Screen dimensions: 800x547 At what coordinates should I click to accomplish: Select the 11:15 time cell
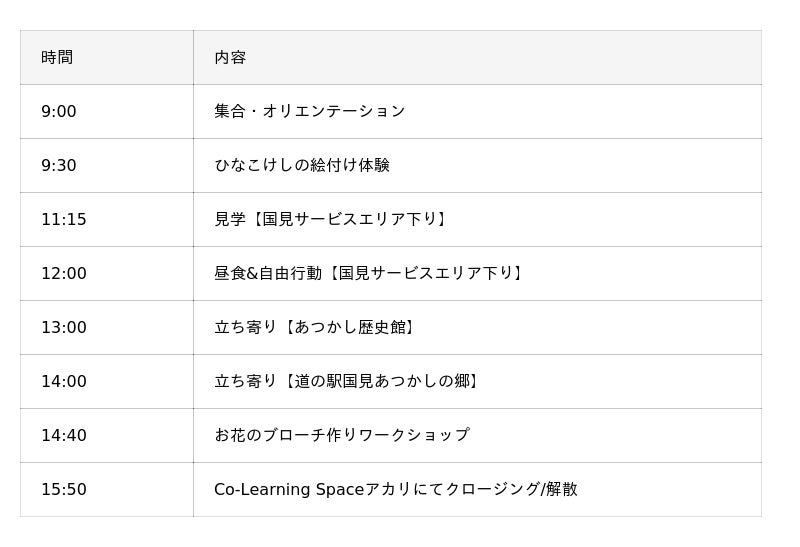pos(64,220)
